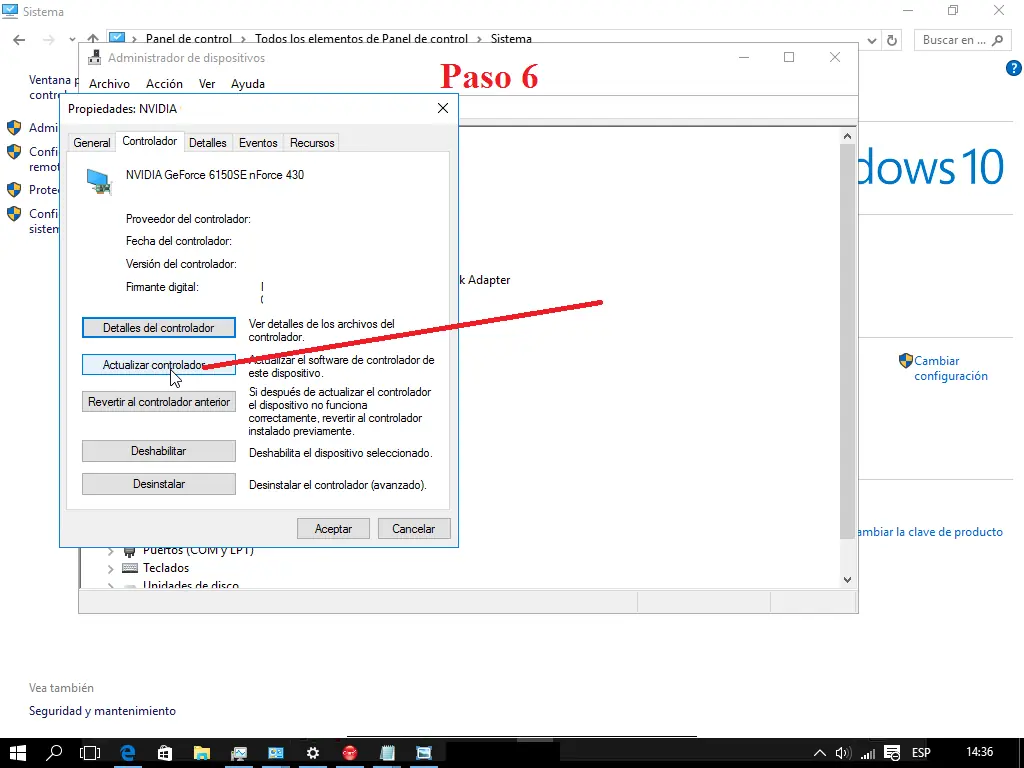Click Detalles del controlador button

(159, 328)
